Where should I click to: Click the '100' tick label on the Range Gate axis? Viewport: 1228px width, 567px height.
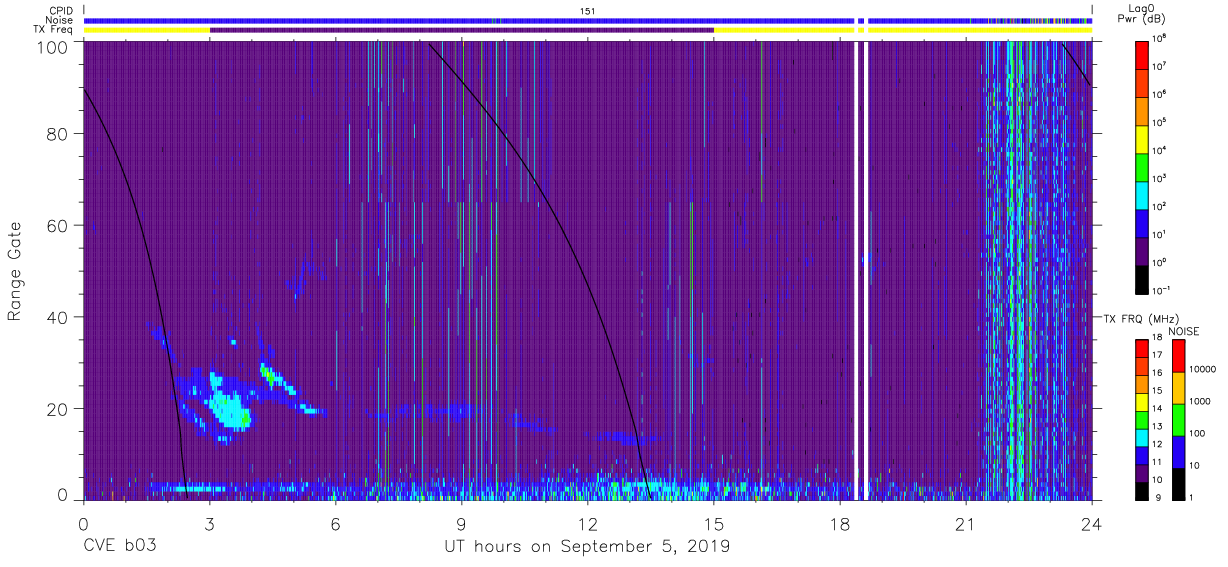(51, 46)
